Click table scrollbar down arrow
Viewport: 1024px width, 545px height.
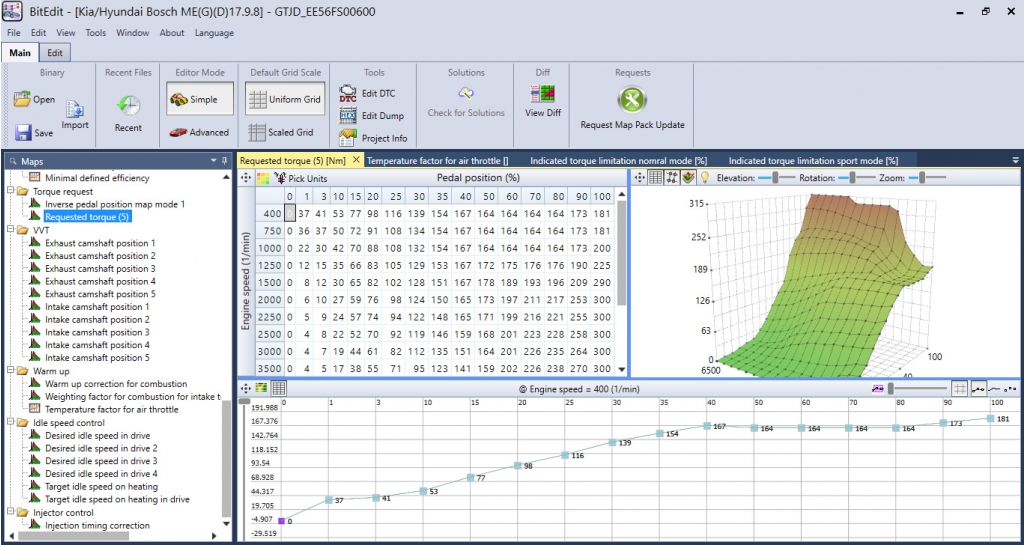pyautogui.click(x=621, y=369)
